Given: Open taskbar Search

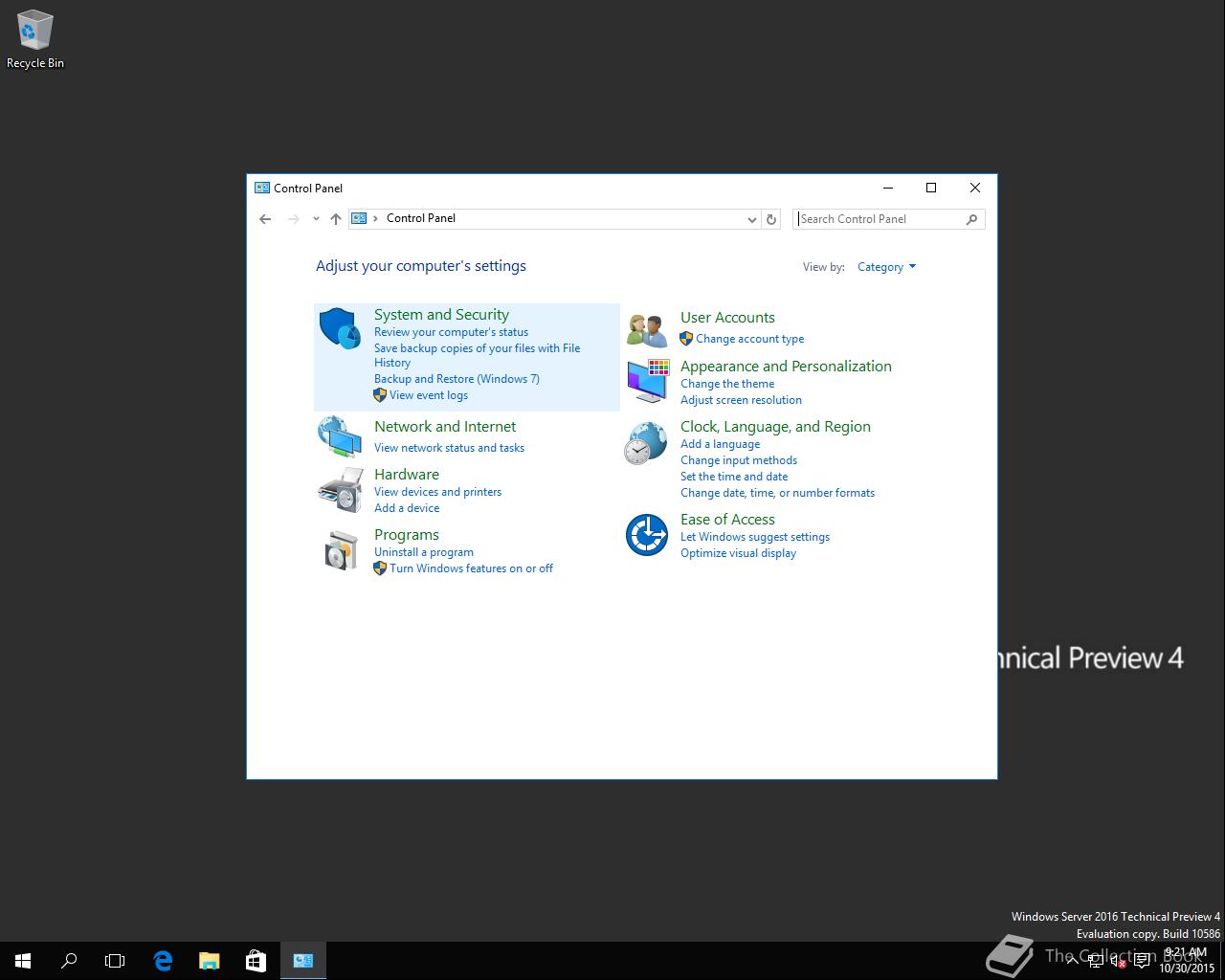Looking at the screenshot, I should click(69, 961).
